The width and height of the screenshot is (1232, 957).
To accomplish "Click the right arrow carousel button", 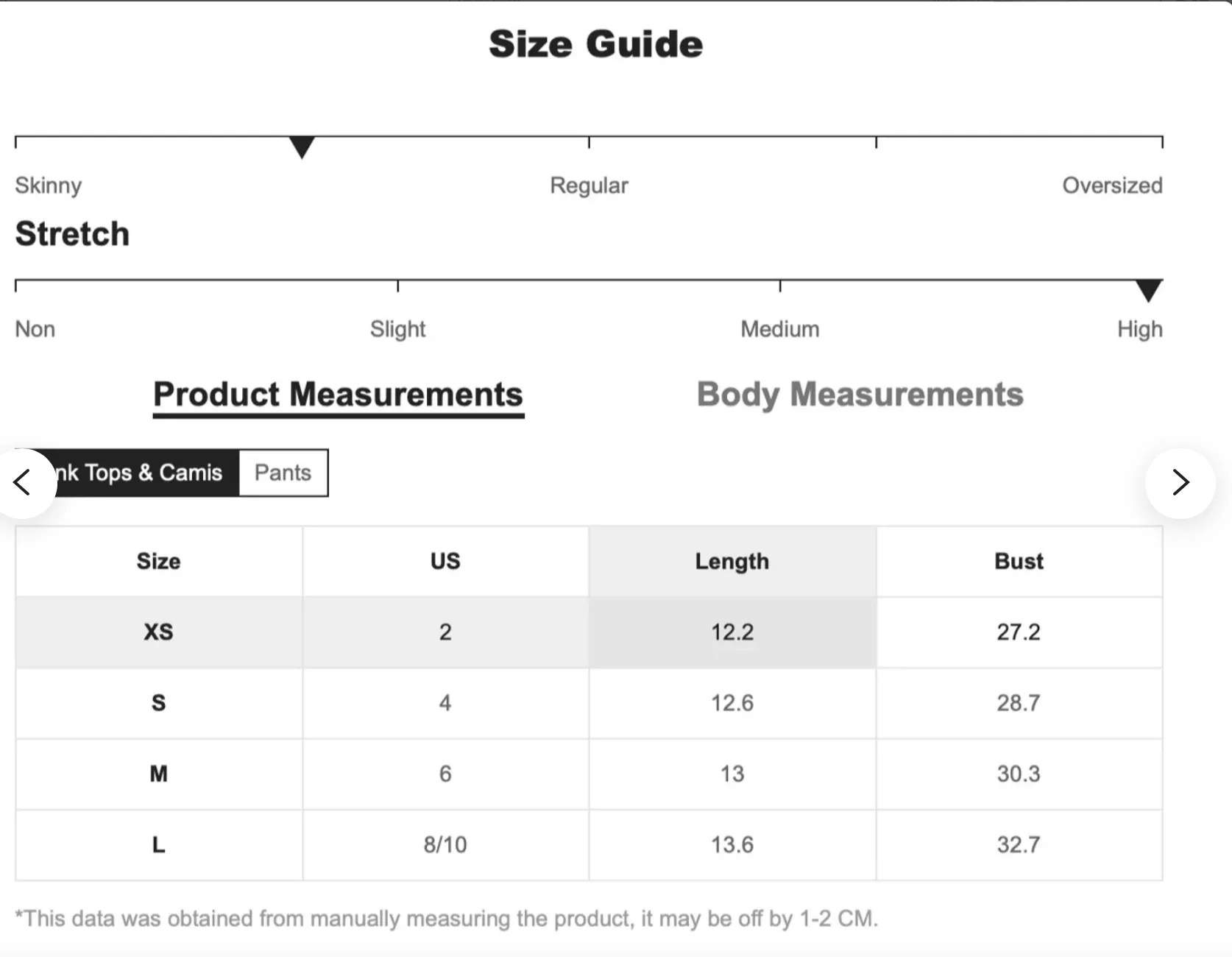I will point(1180,483).
